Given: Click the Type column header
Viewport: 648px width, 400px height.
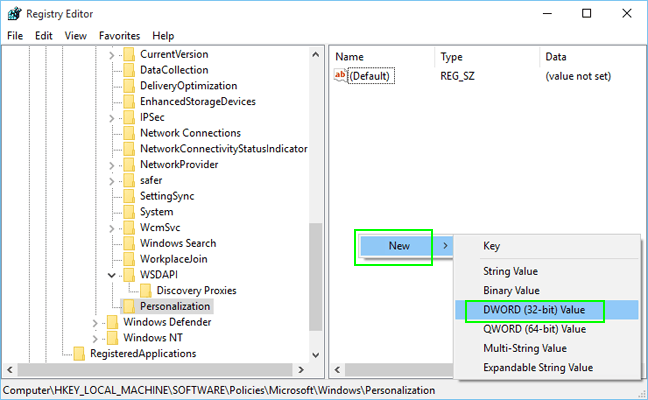Looking at the screenshot, I should tap(485, 57).
